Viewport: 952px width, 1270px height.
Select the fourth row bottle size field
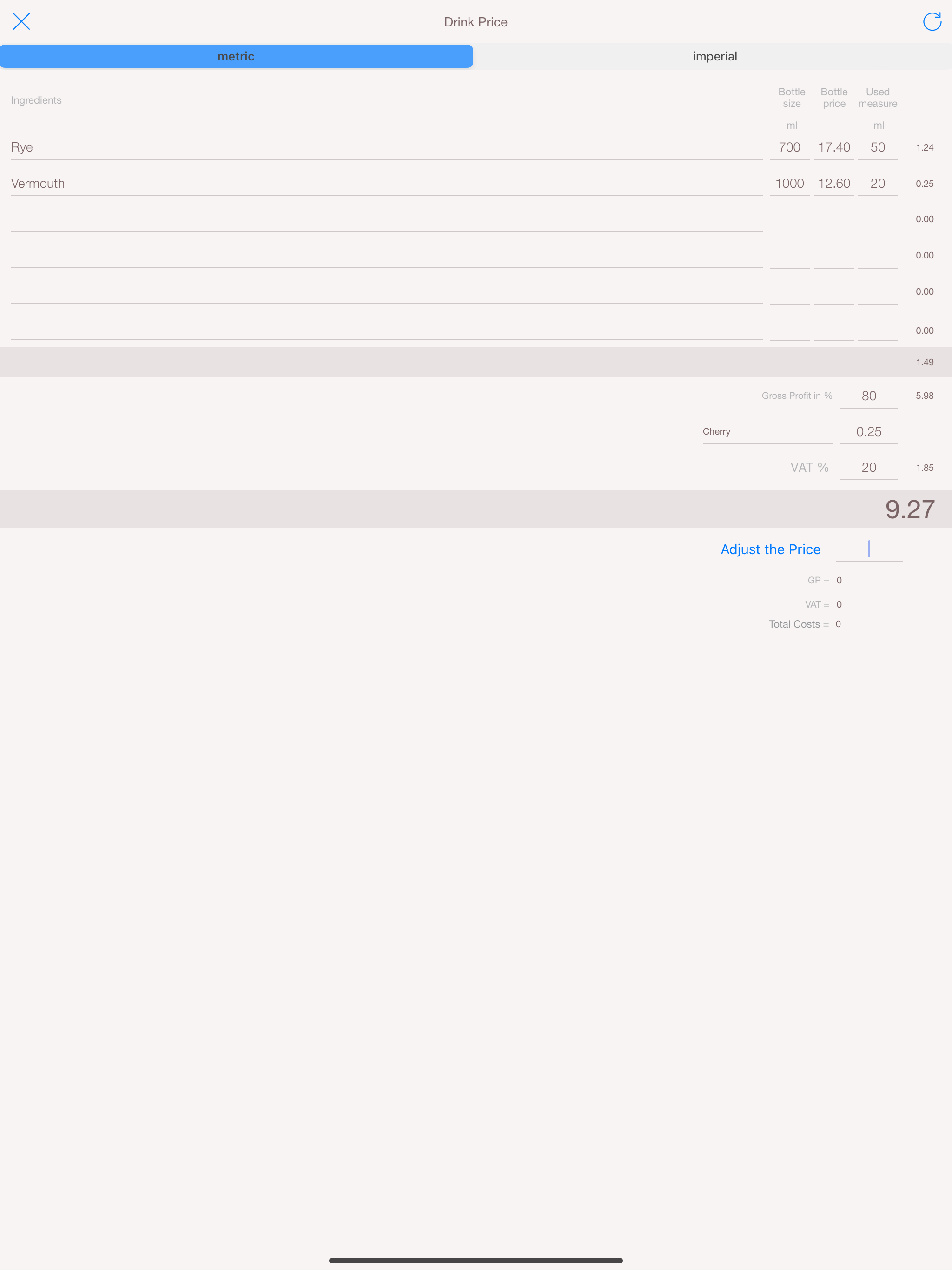click(x=789, y=256)
